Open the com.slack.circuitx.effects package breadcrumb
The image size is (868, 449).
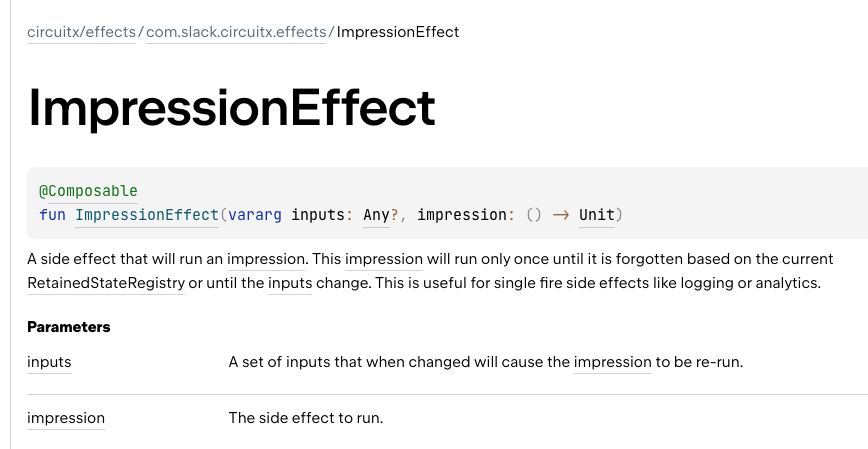[x=236, y=32]
